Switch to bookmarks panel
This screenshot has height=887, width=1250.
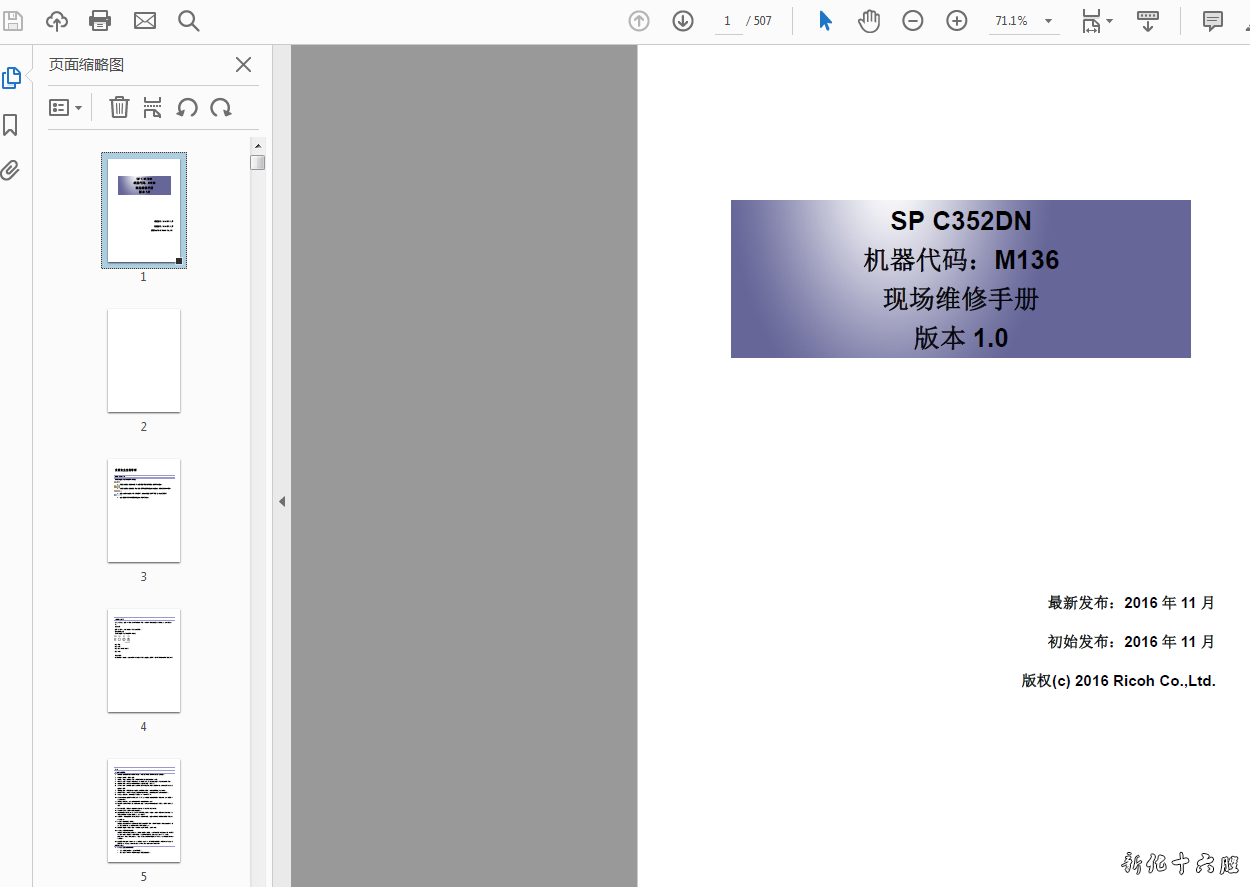pos(11,125)
